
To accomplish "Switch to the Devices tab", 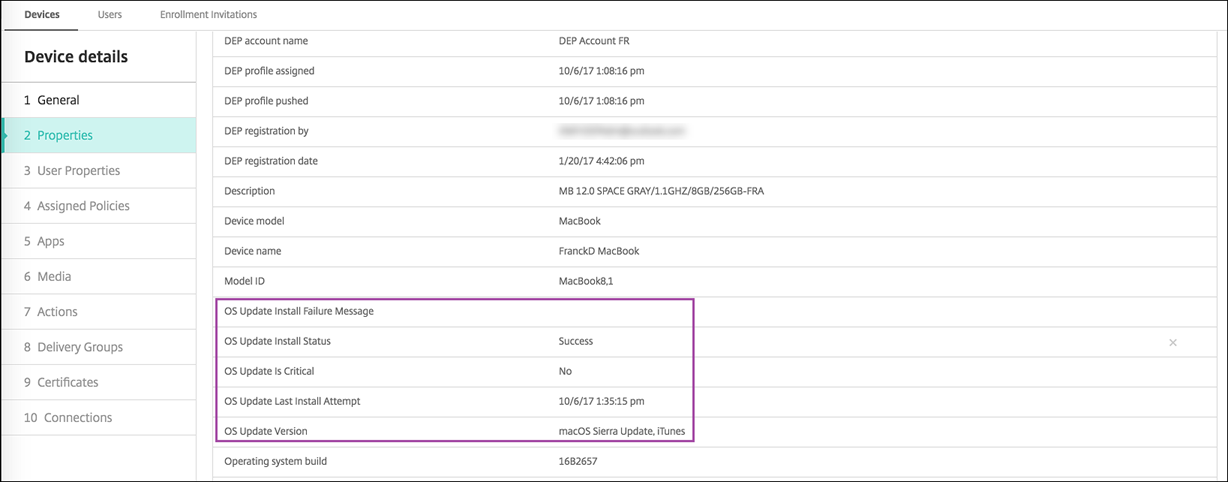I will point(41,15).
